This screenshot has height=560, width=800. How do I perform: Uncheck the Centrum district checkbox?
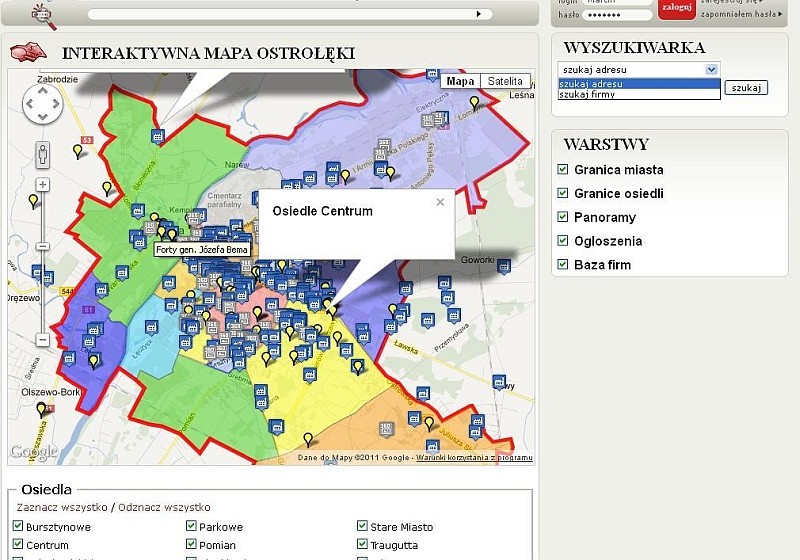pyautogui.click(x=18, y=544)
